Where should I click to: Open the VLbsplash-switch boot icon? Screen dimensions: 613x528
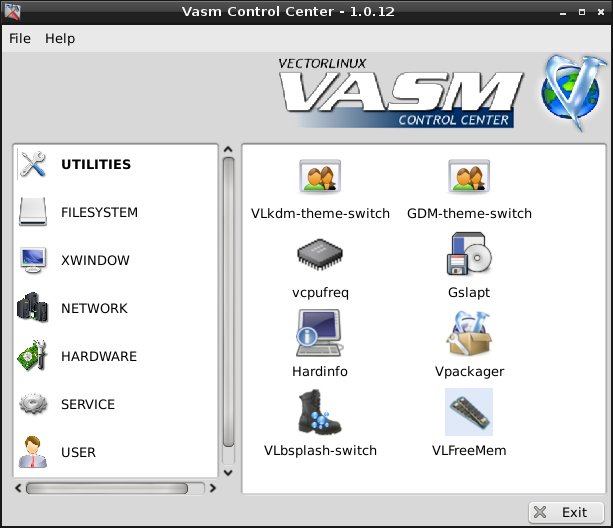click(320, 413)
